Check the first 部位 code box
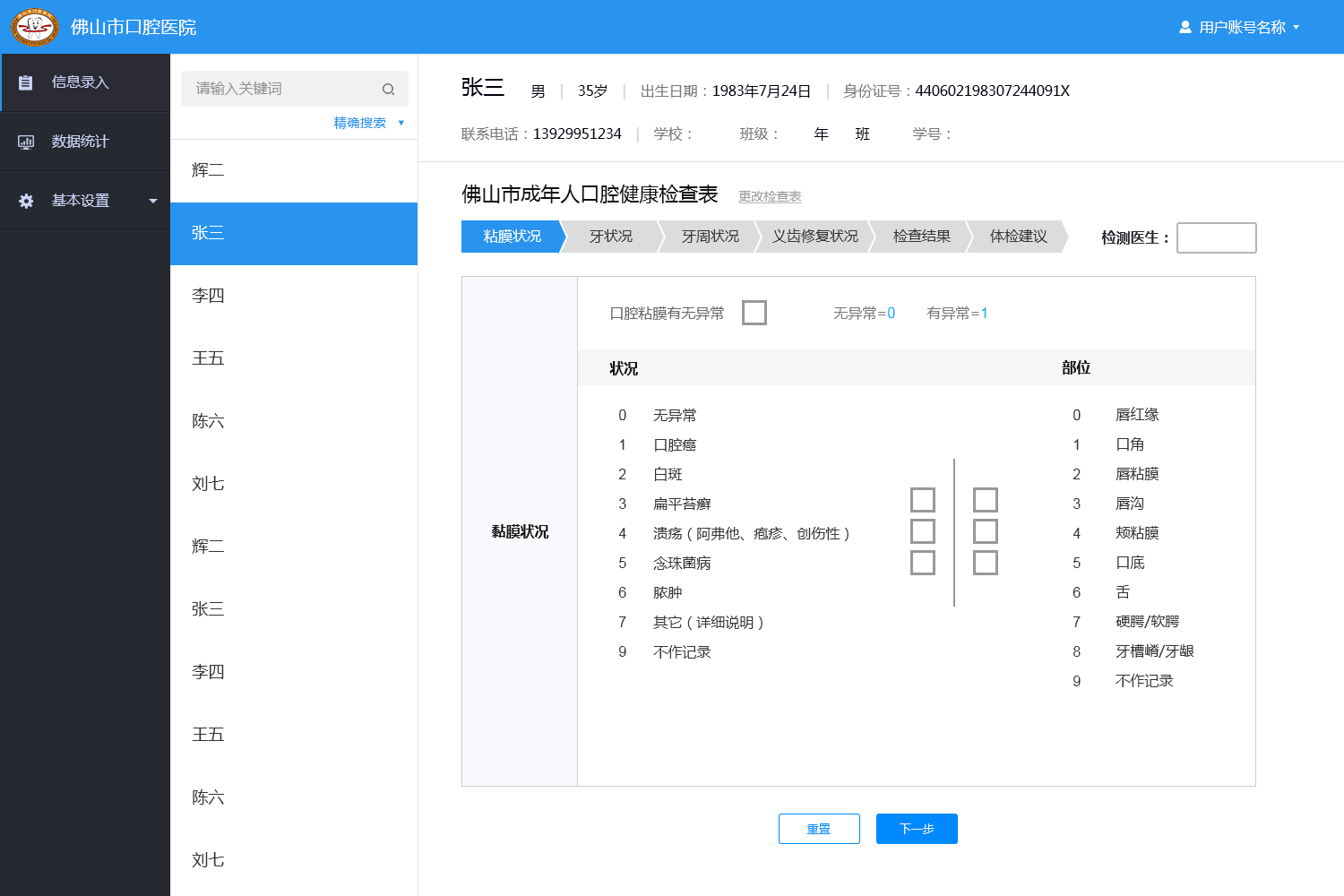Screen dimensions: 1344x896 pyautogui.click(x=985, y=500)
